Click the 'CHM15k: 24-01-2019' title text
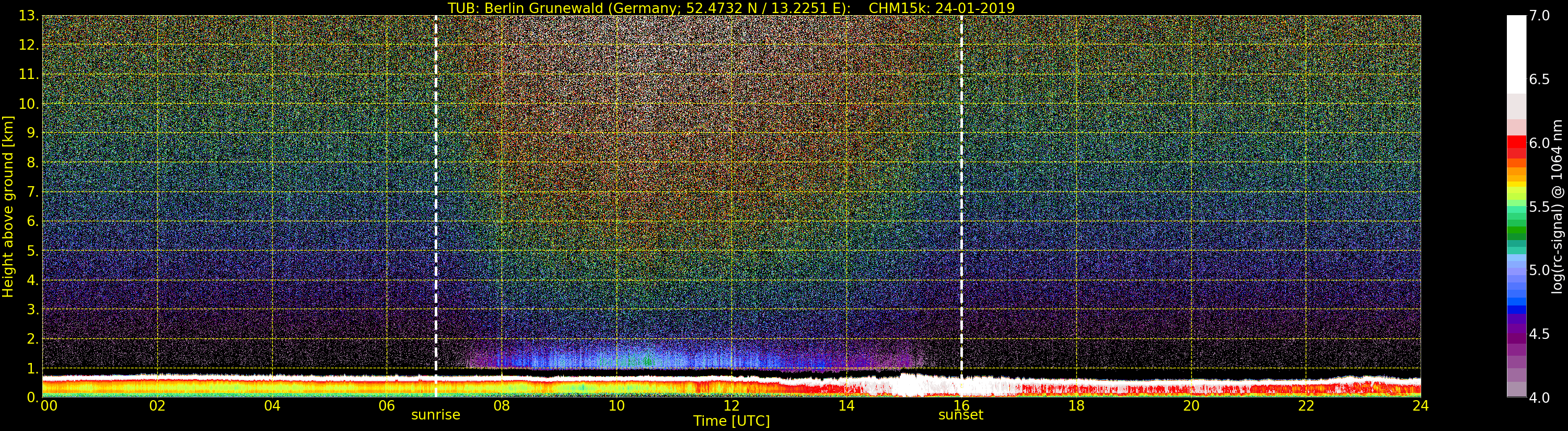This screenshot has width=1568, height=431. 942,8
